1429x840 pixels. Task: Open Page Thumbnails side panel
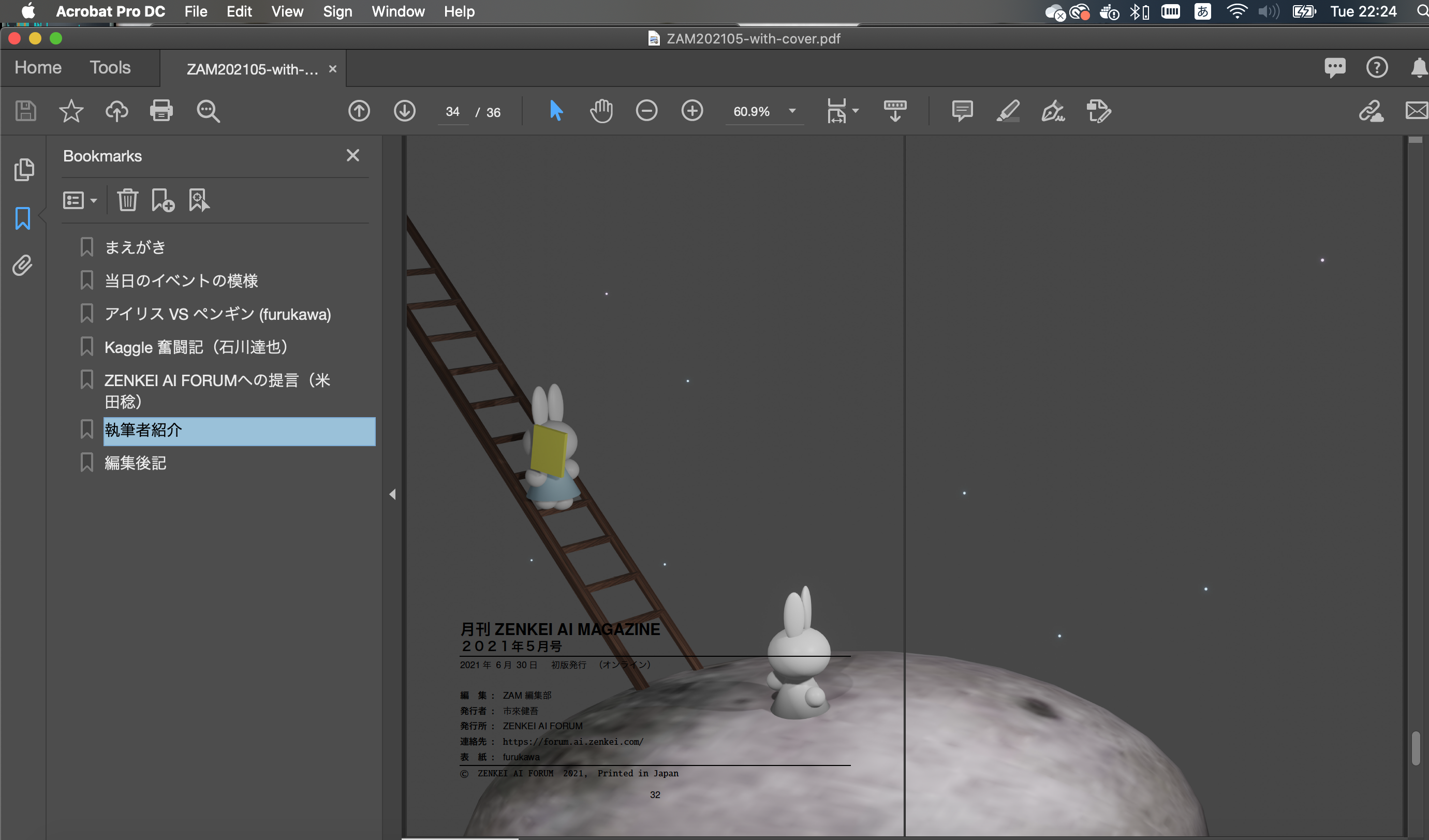tap(23, 170)
